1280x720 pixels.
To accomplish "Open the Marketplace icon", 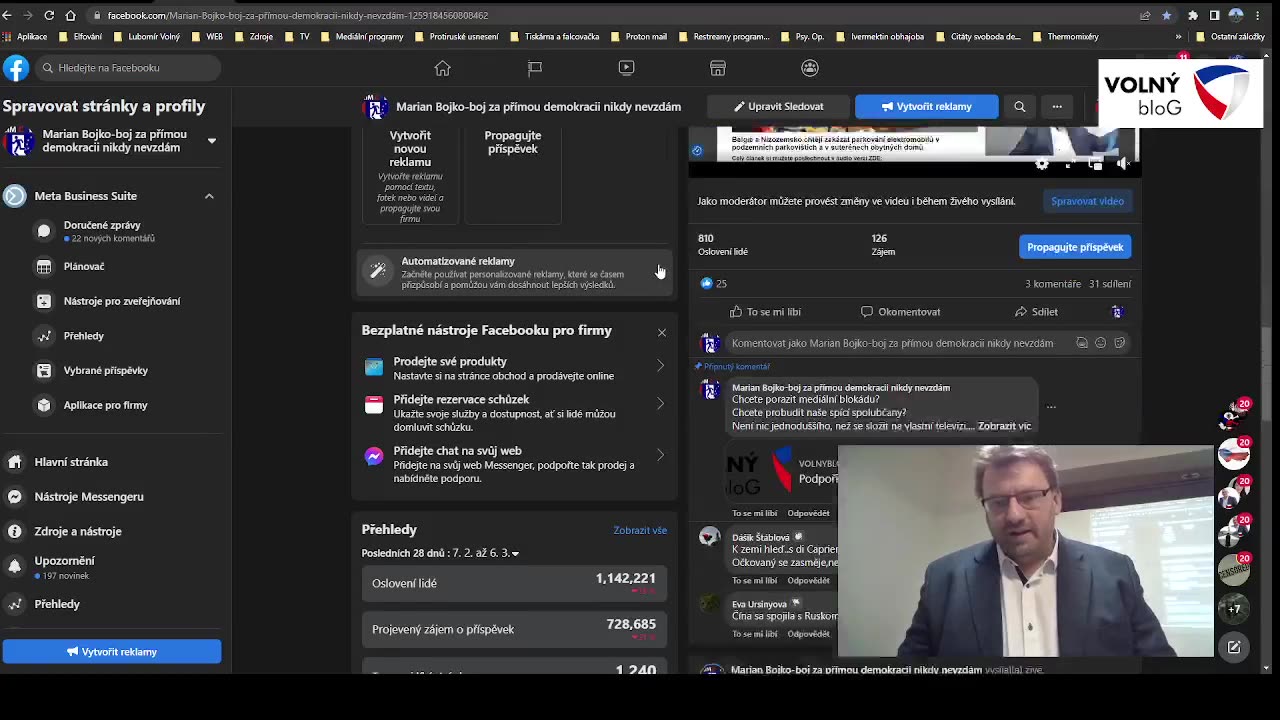I will (x=718, y=68).
